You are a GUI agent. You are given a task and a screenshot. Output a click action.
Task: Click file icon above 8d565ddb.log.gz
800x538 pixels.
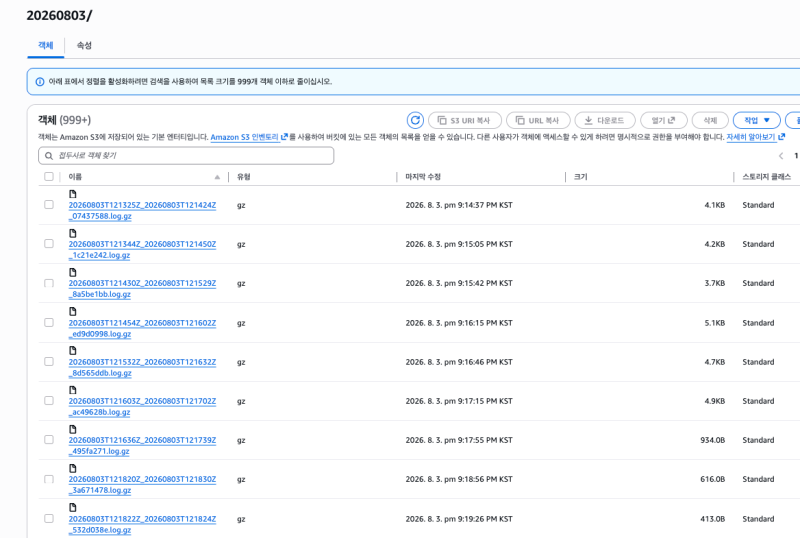point(72,351)
